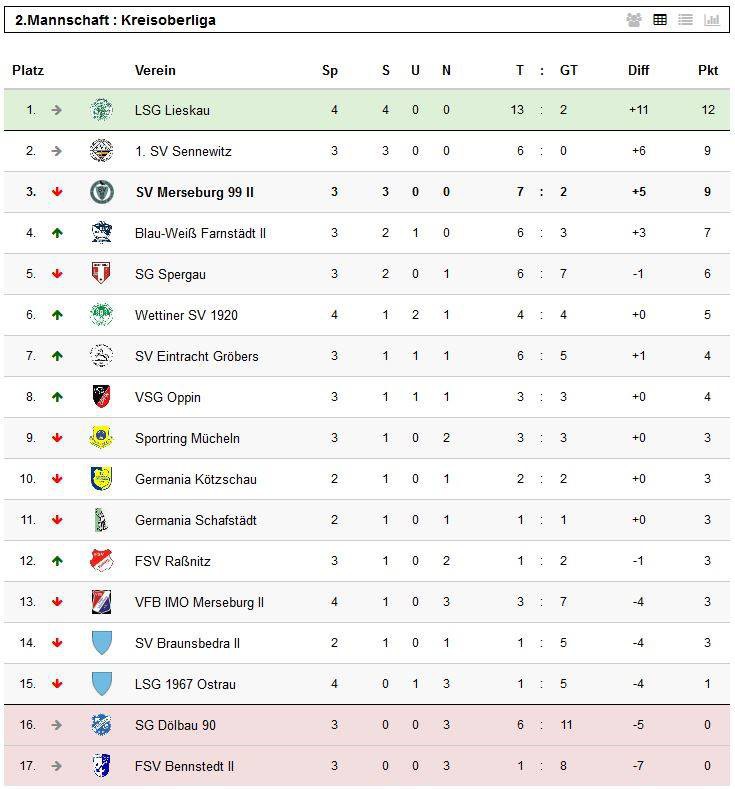
Task: Open the 1. SV Sennewitz team link
Action: click(183, 151)
